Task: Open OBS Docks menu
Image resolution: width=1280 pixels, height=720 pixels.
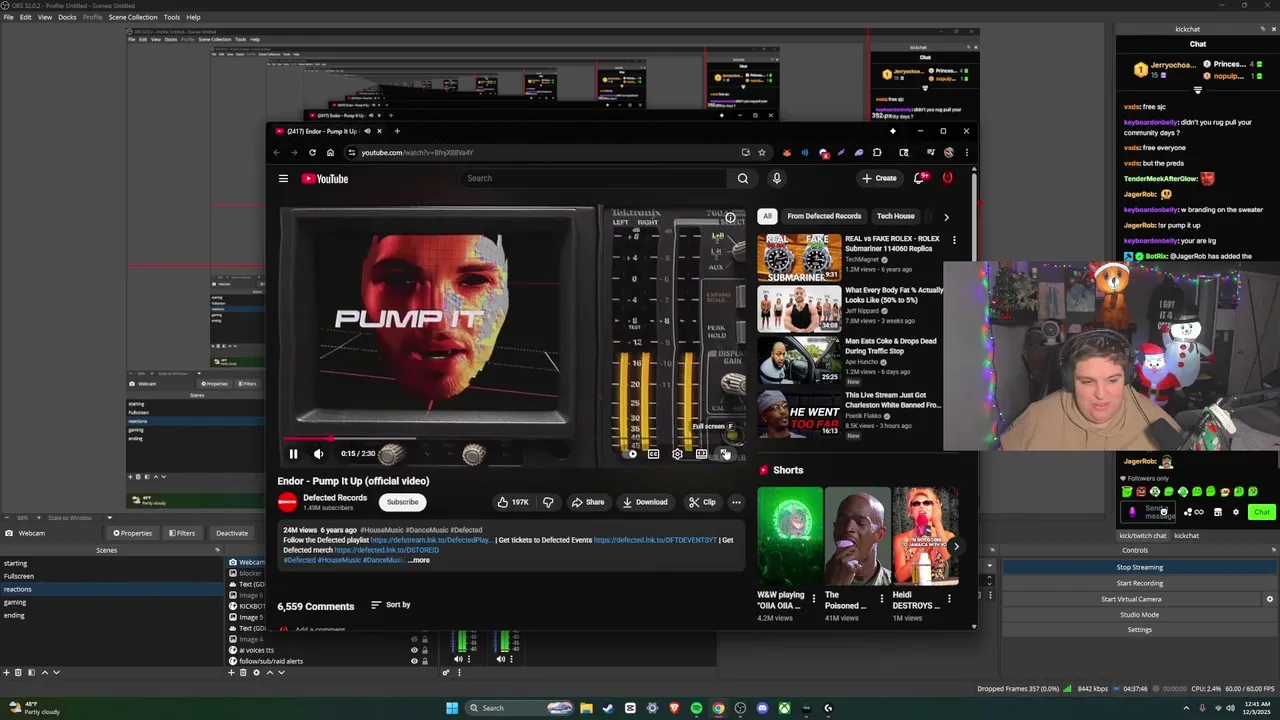Action: pos(67,17)
